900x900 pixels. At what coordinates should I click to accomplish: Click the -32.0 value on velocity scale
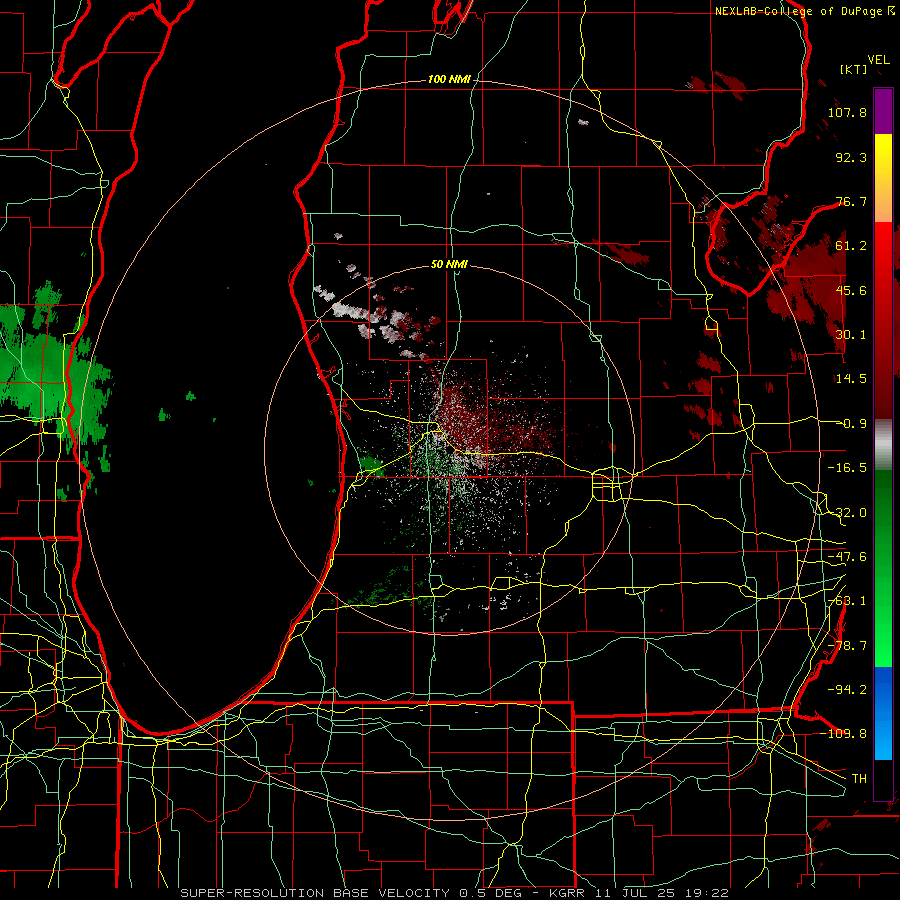click(847, 513)
